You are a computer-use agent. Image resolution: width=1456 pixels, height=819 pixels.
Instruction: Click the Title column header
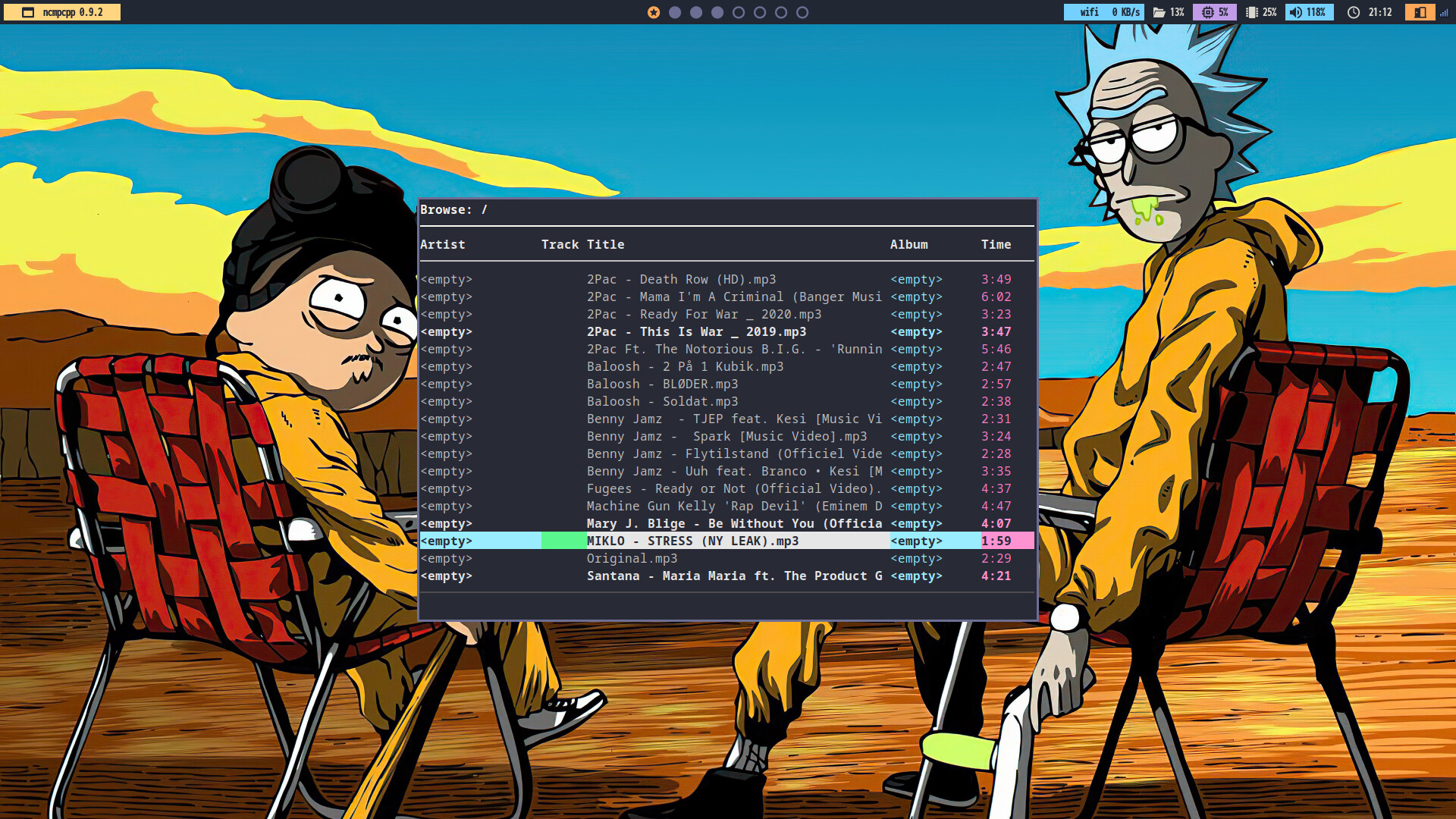(x=606, y=244)
